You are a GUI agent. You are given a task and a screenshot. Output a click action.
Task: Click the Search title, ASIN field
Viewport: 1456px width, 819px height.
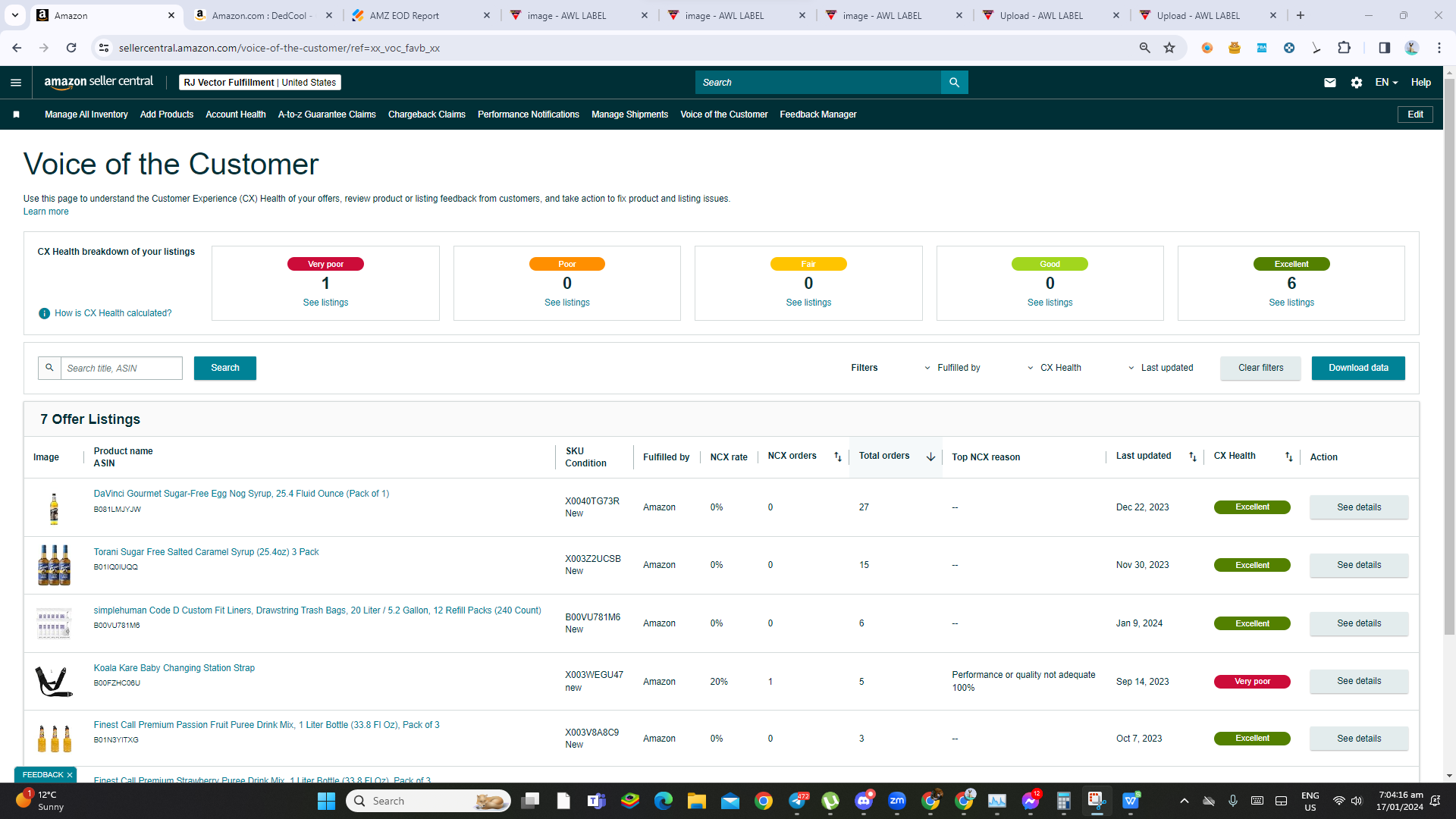point(121,368)
